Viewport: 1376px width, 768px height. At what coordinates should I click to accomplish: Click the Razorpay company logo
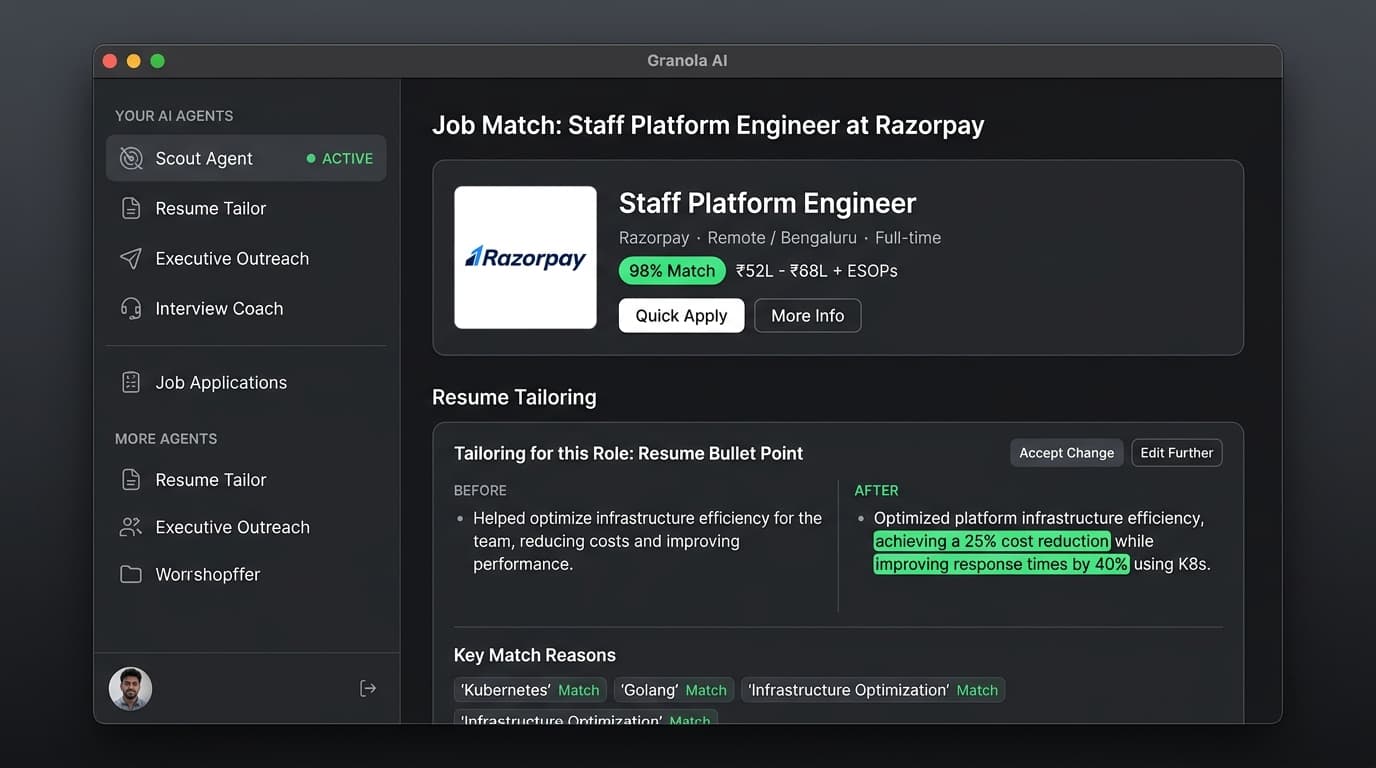point(526,257)
